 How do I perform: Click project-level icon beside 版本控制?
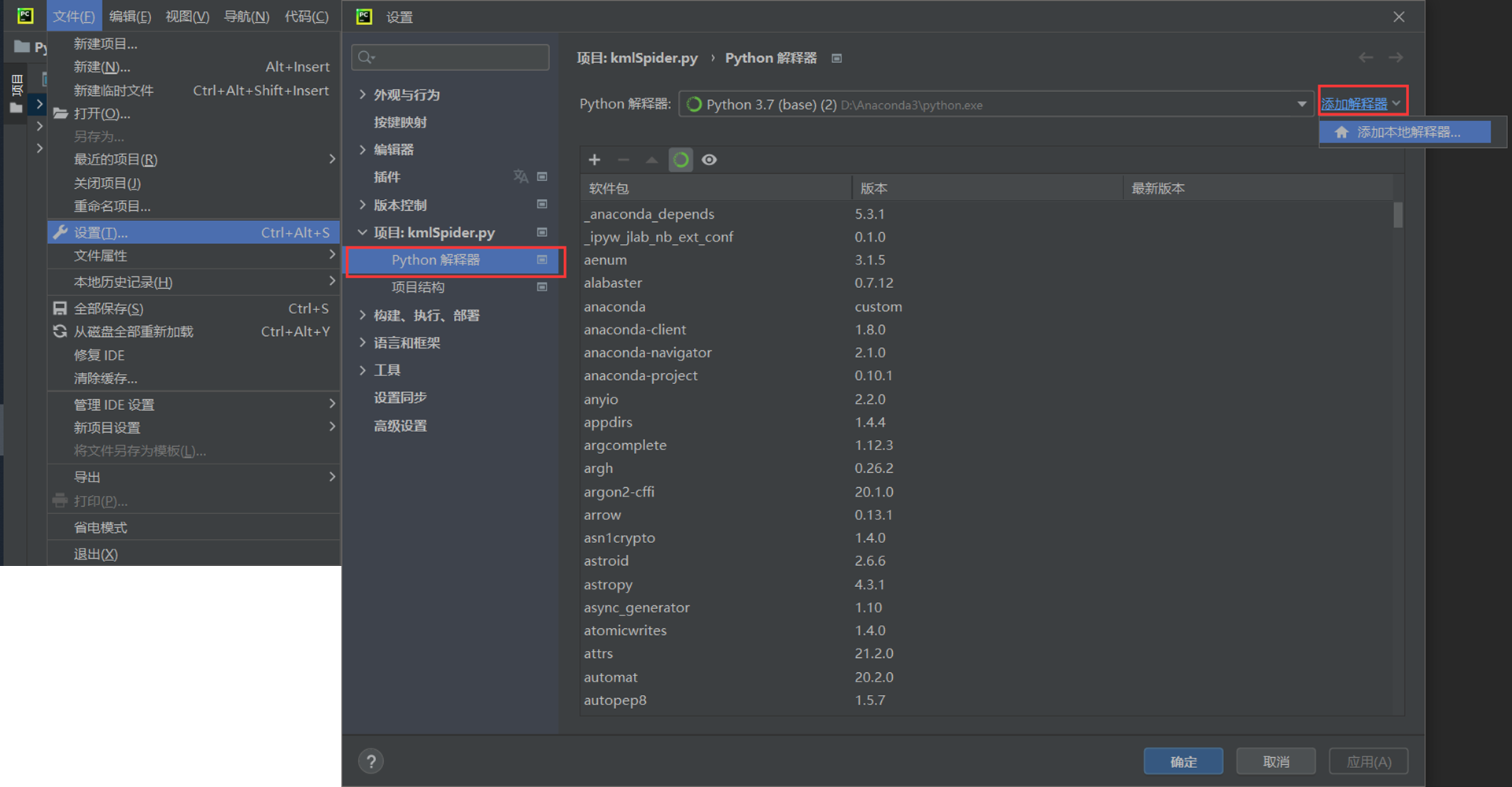pos(542,204)
